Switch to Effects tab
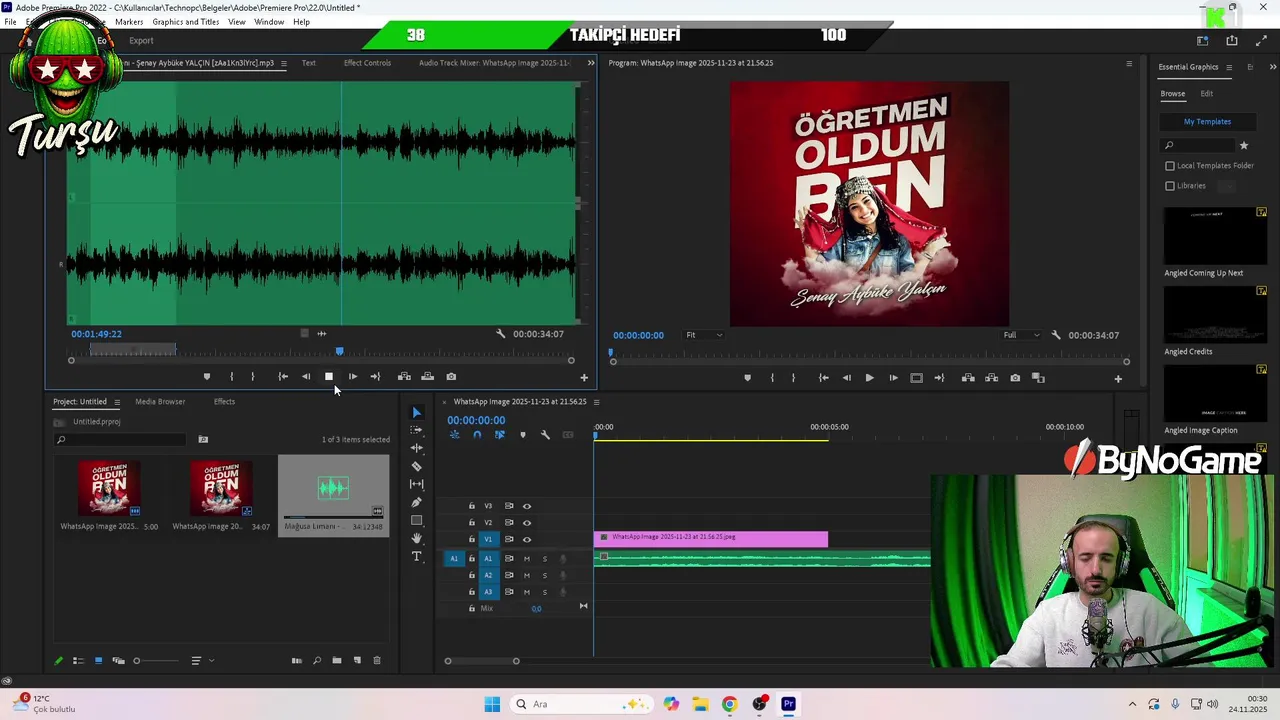 coord(224,402)
